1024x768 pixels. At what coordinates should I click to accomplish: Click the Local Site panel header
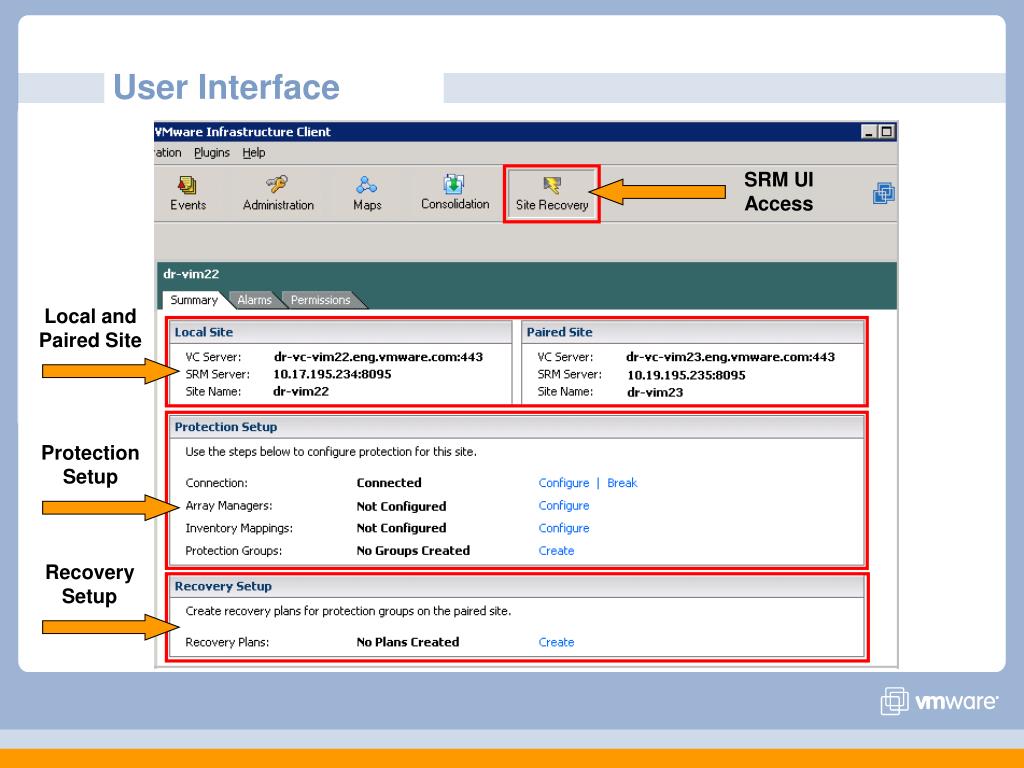(340, 332)
